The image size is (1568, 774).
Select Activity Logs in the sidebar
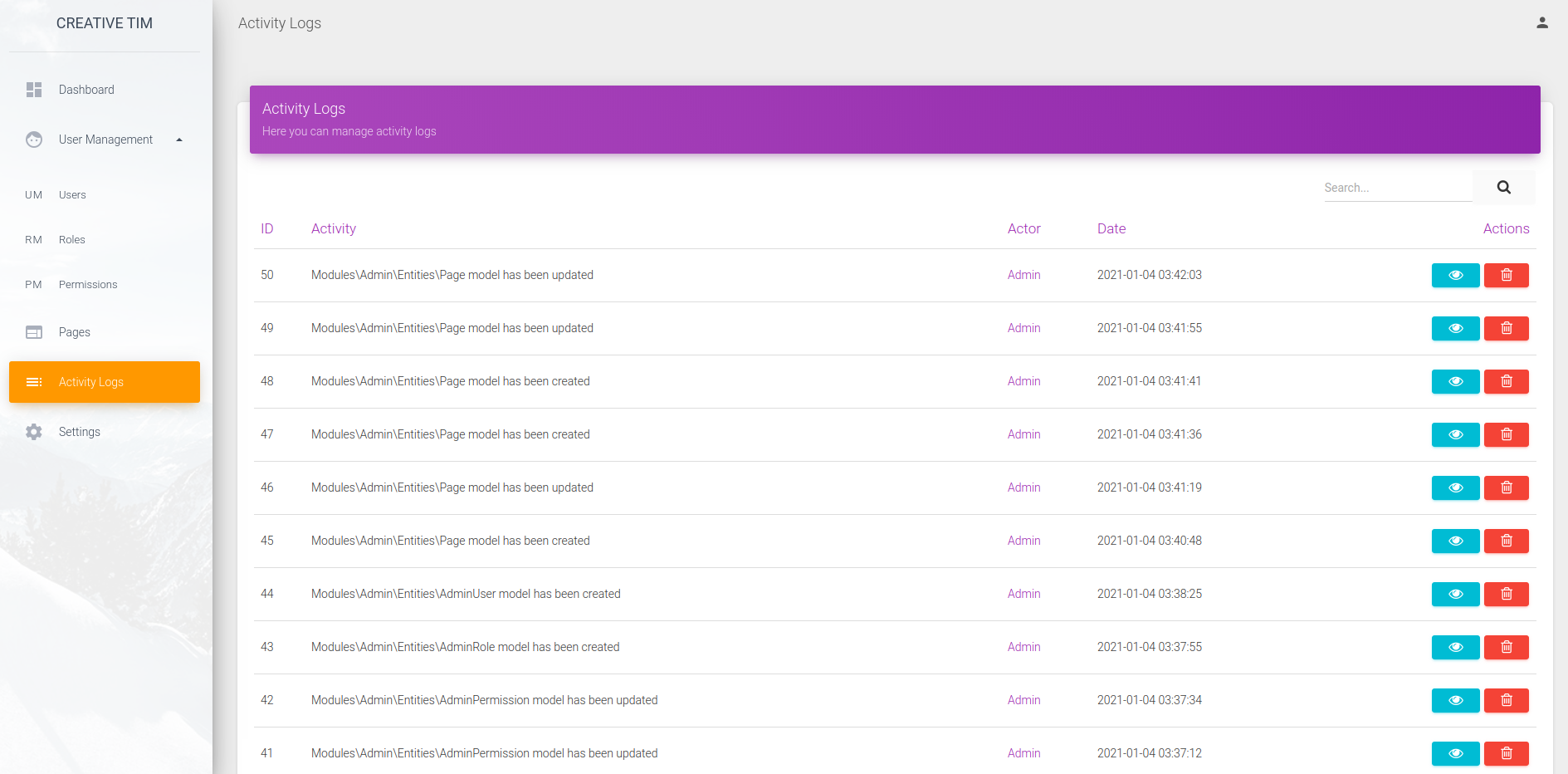tap(105, 382)
